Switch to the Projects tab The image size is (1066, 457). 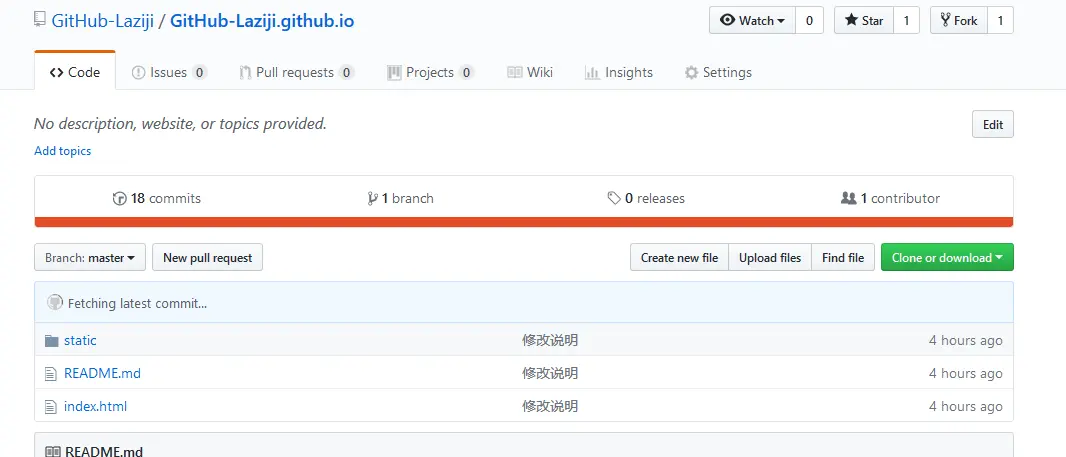point(430,73)
